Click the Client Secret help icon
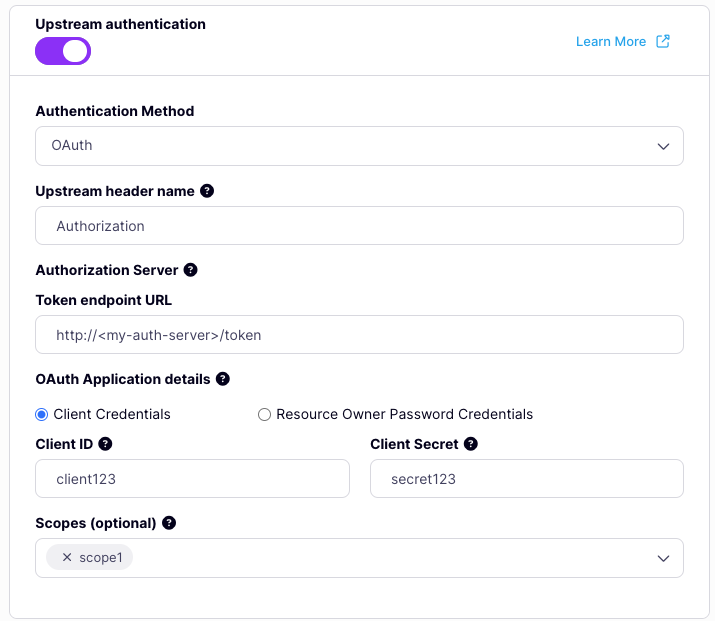Screen dimensions: 715x621 point(471,444)
